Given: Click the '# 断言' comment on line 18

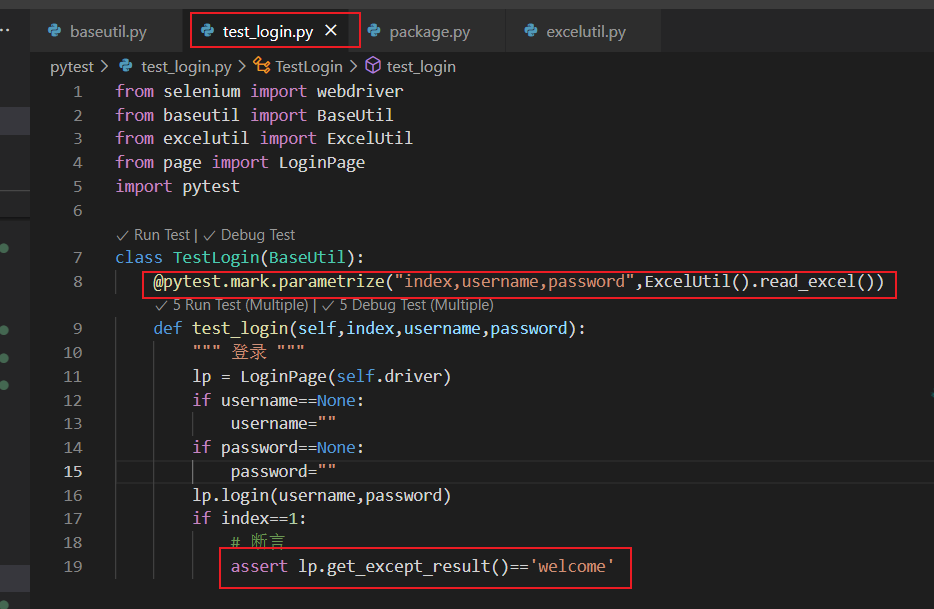Looking at the screenshot, I should coord(258,542).
